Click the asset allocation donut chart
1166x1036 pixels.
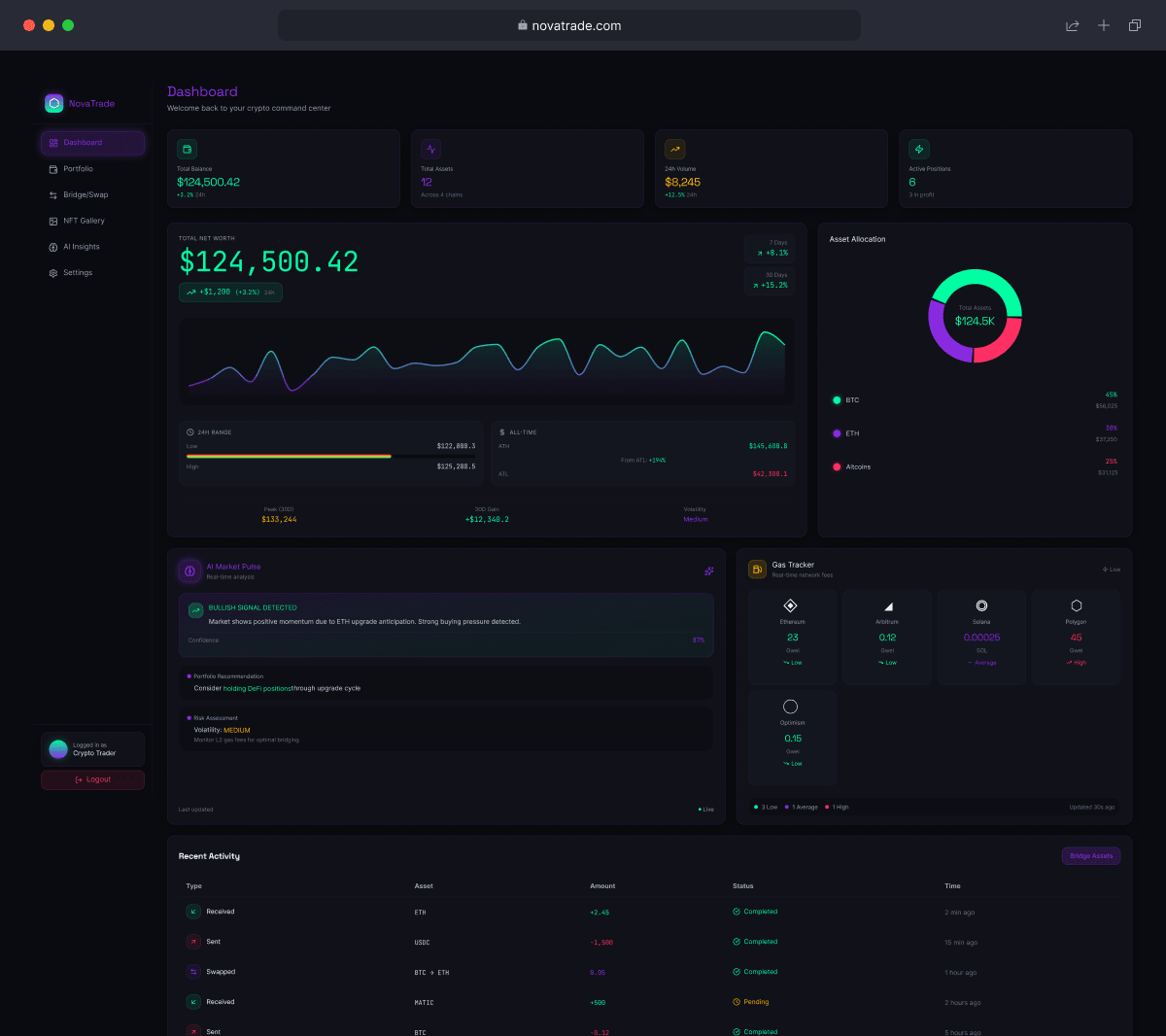(x=975, y=316)
